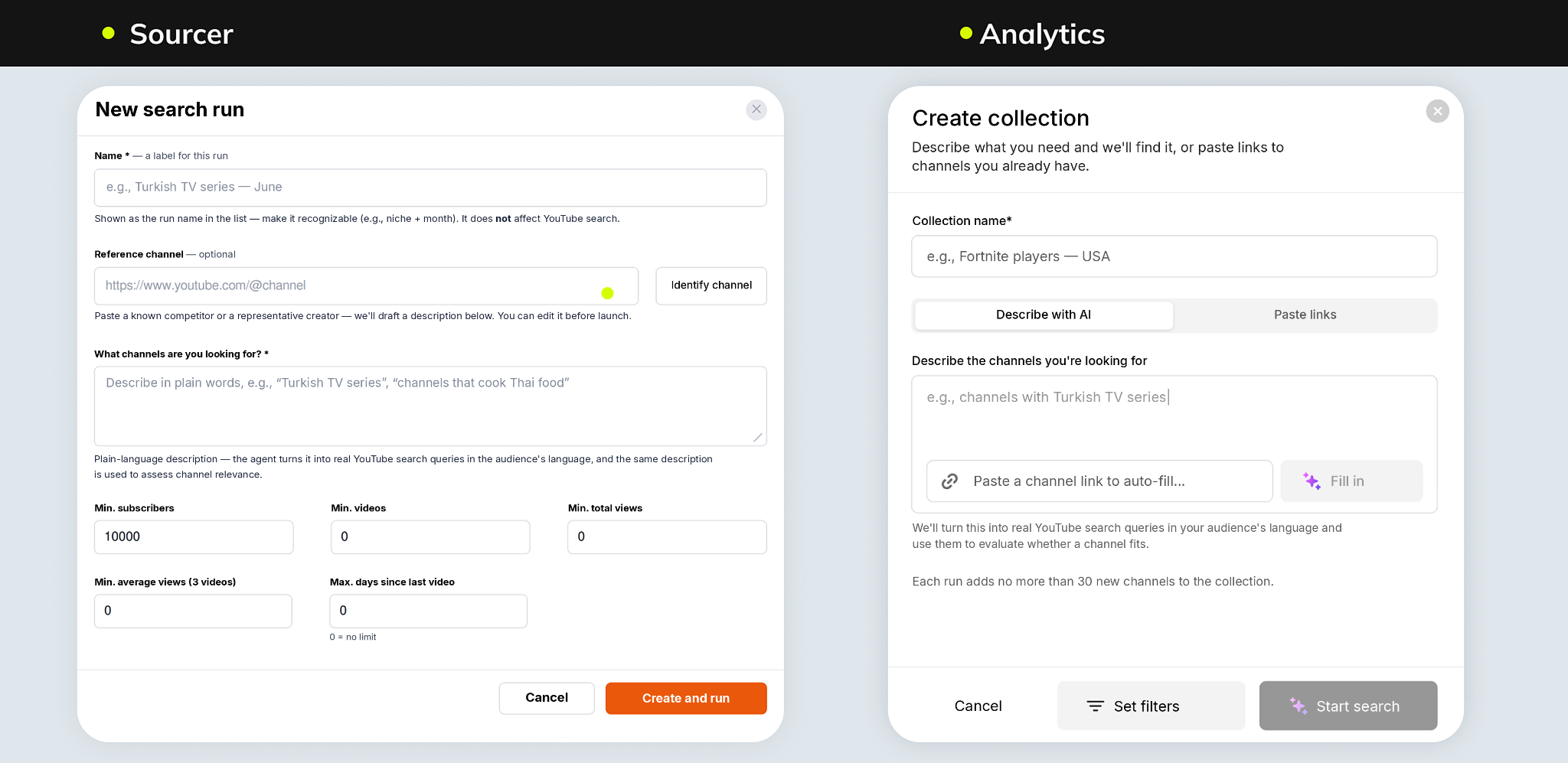Click the '0 = no limit' hint
This screenshot has width=1568, height=763.
point(353,637)
